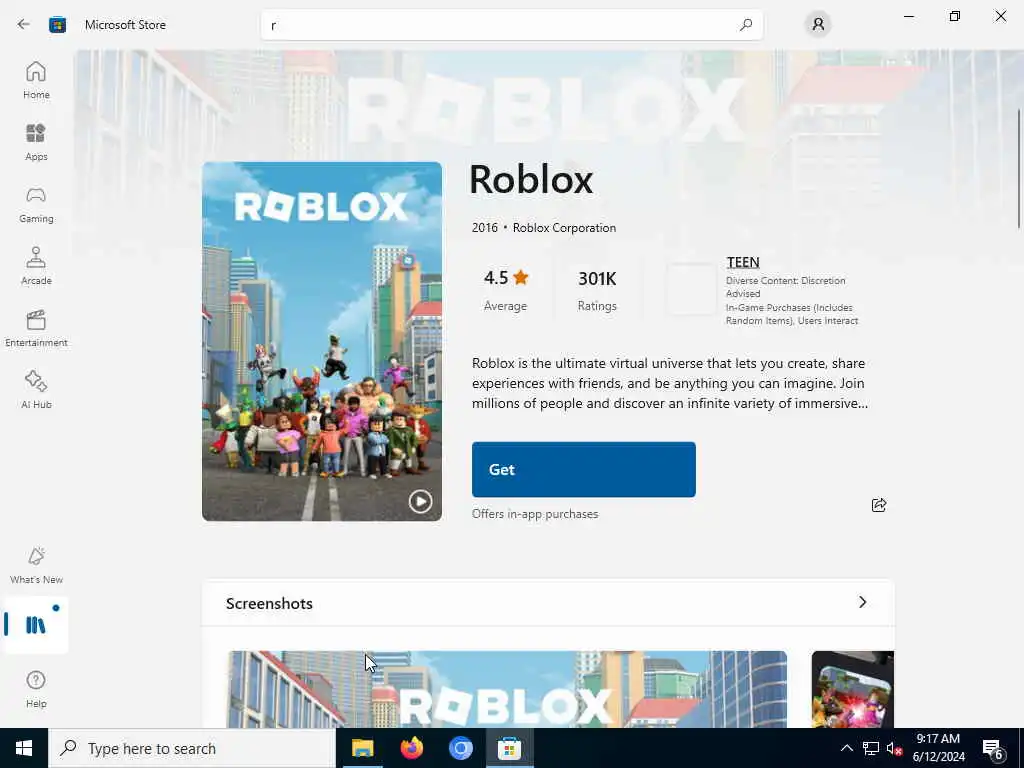1024x768 pixels.
Task: Open the Library icon in sidebar
Action: (x=36, y=625)
